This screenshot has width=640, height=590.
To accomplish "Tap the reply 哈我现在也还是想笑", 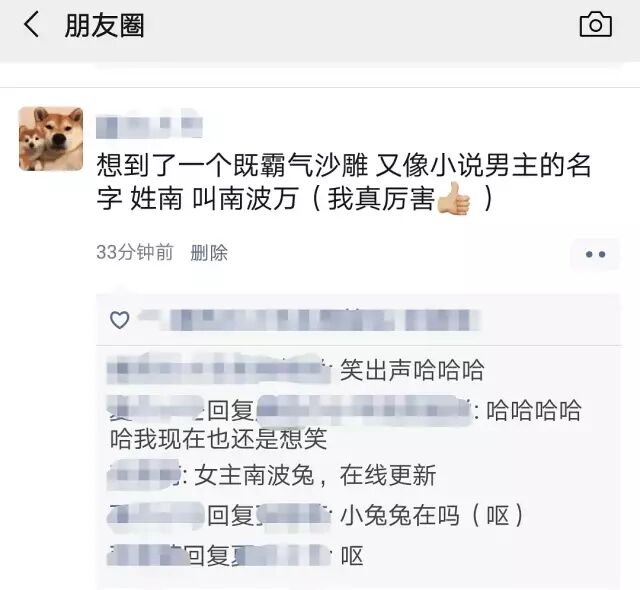I will [218, 439].
